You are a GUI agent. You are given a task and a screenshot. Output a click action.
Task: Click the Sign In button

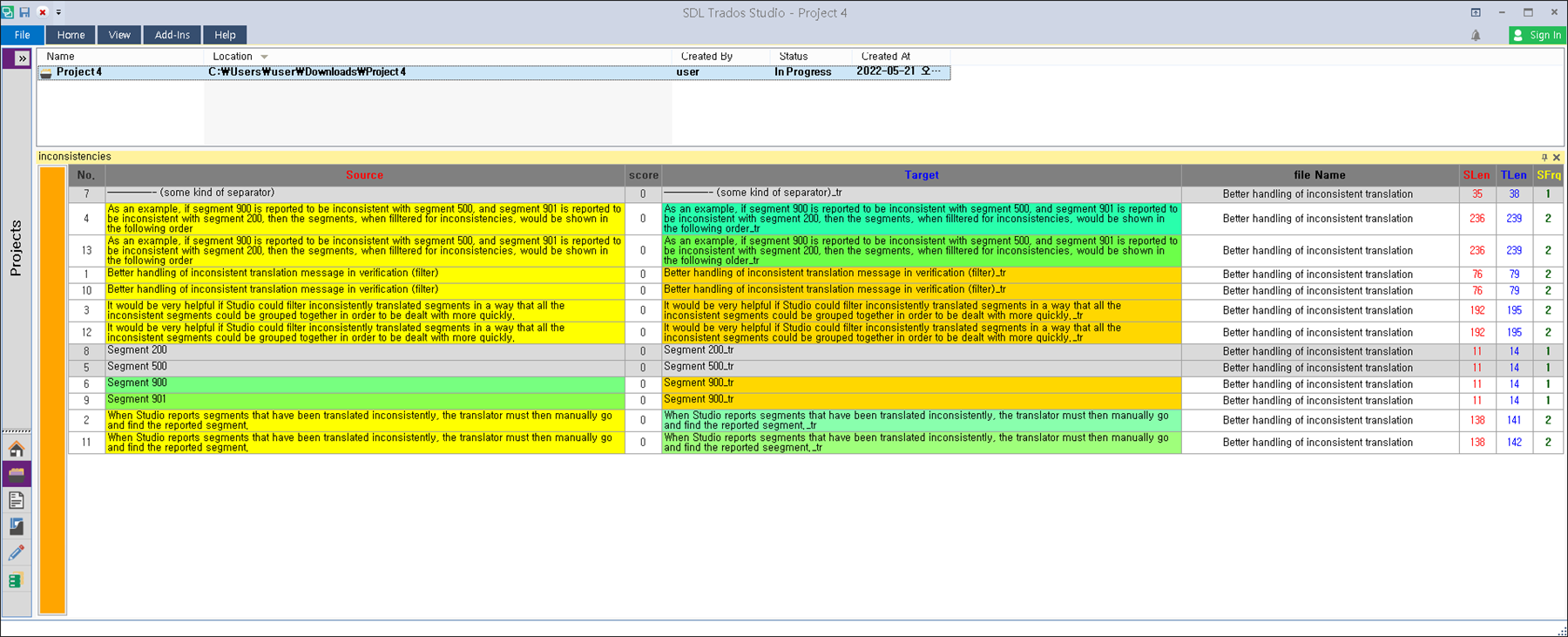point(1538,35)
